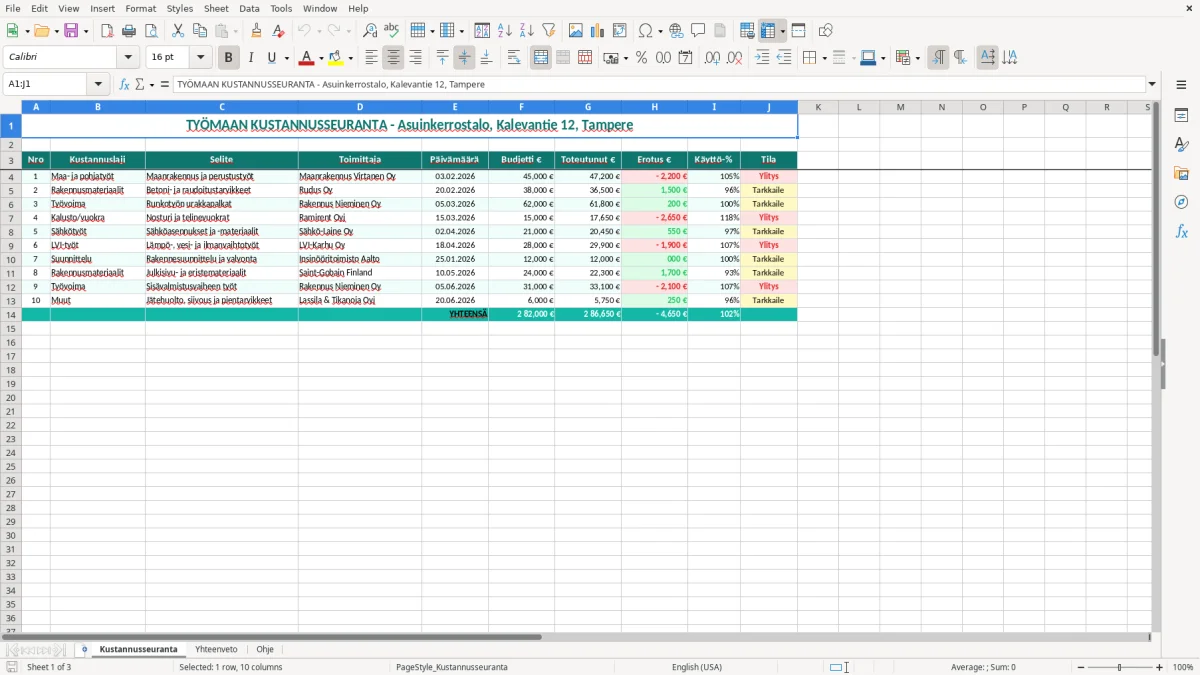The width and height of the screenshot is (1200, 675).
Task: Open sidebar Styles icon
Action: pos(1181,144)
